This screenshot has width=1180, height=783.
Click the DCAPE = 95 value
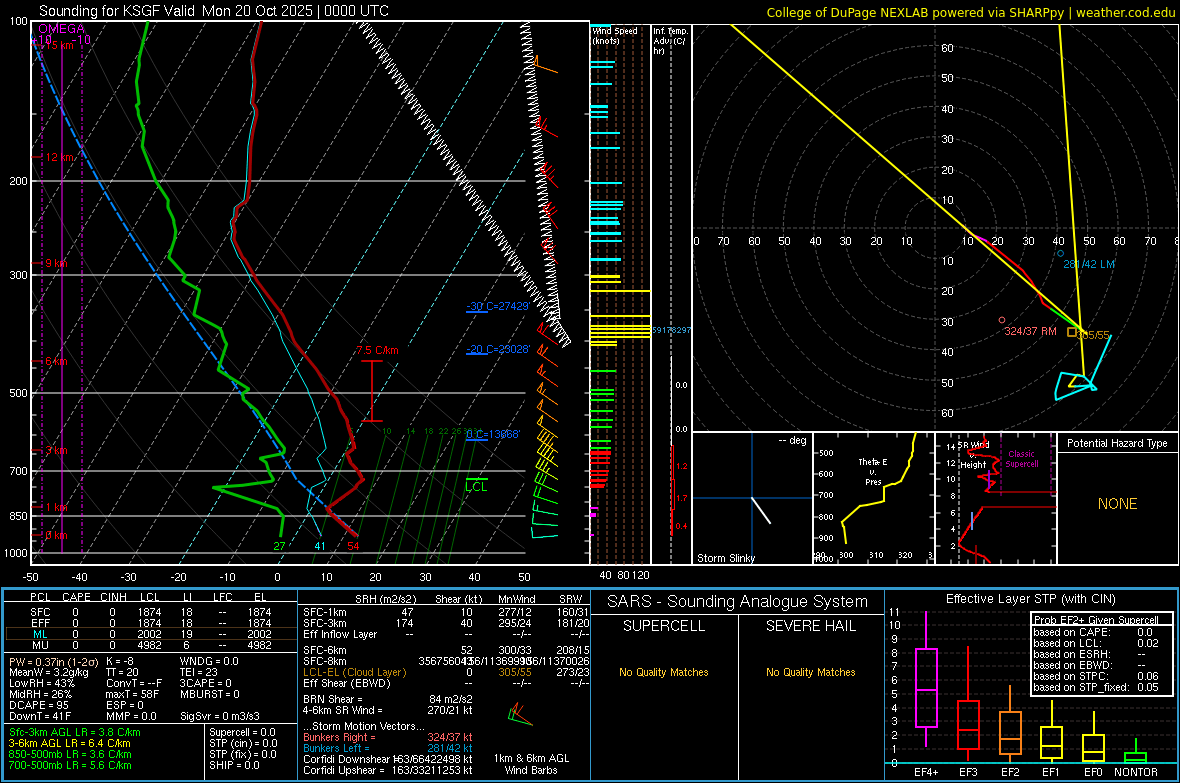click(37, 705)
